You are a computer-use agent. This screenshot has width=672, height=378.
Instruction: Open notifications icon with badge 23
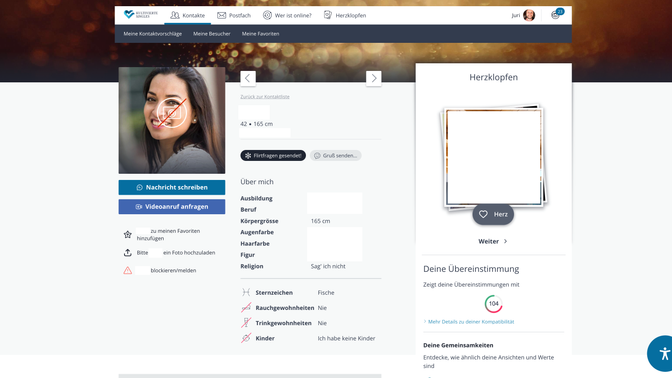(x=556, y=15)
